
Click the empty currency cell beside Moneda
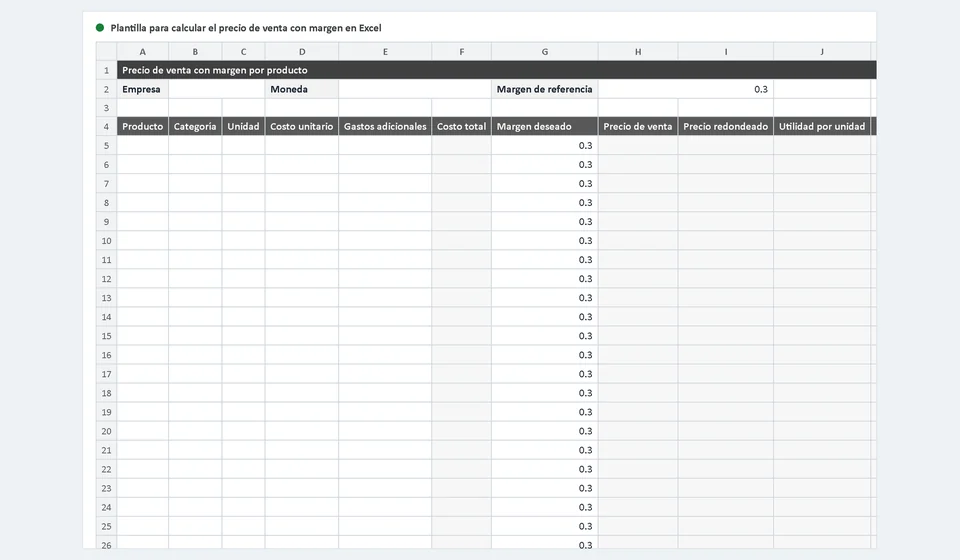(415, 89)
